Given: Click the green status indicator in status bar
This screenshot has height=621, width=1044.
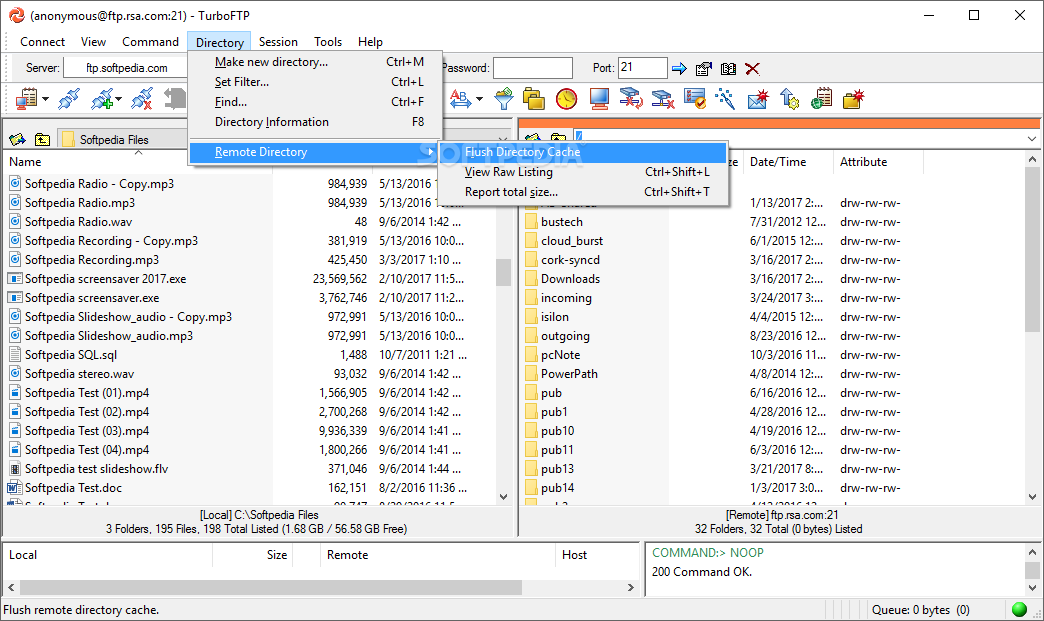Looking at the screenshot, I should (x=1019, y=609).
